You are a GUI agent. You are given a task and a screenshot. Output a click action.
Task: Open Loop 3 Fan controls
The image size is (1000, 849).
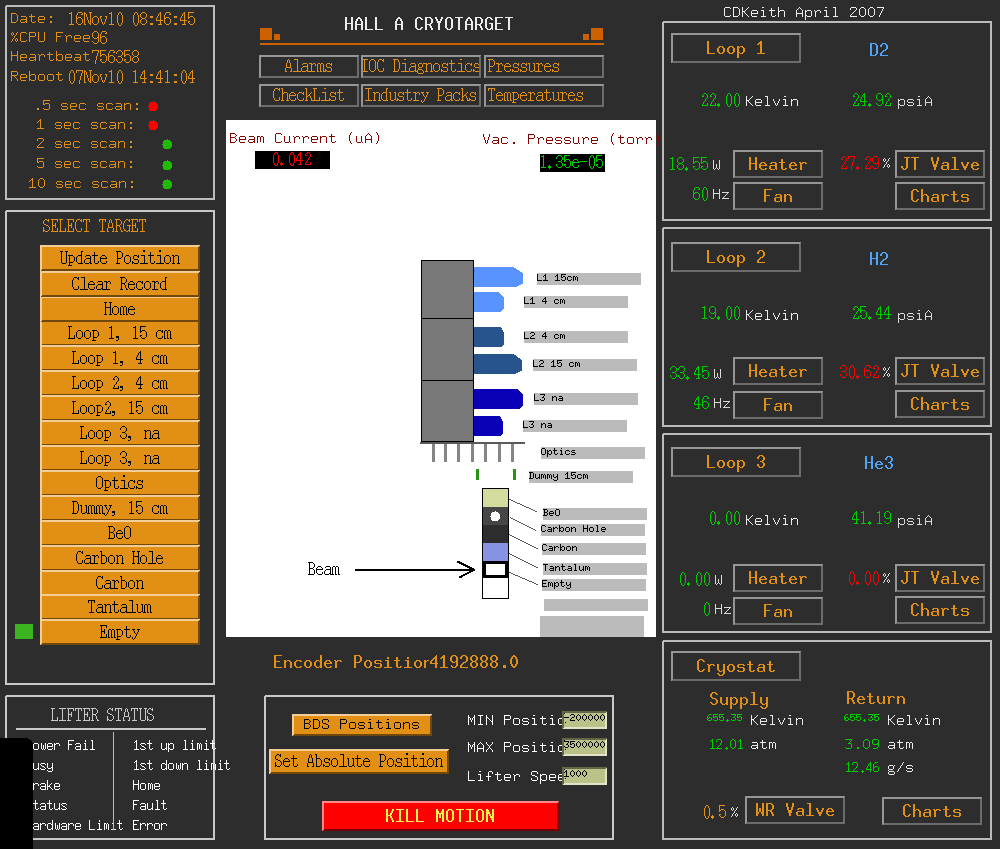(x=777, y=611)
